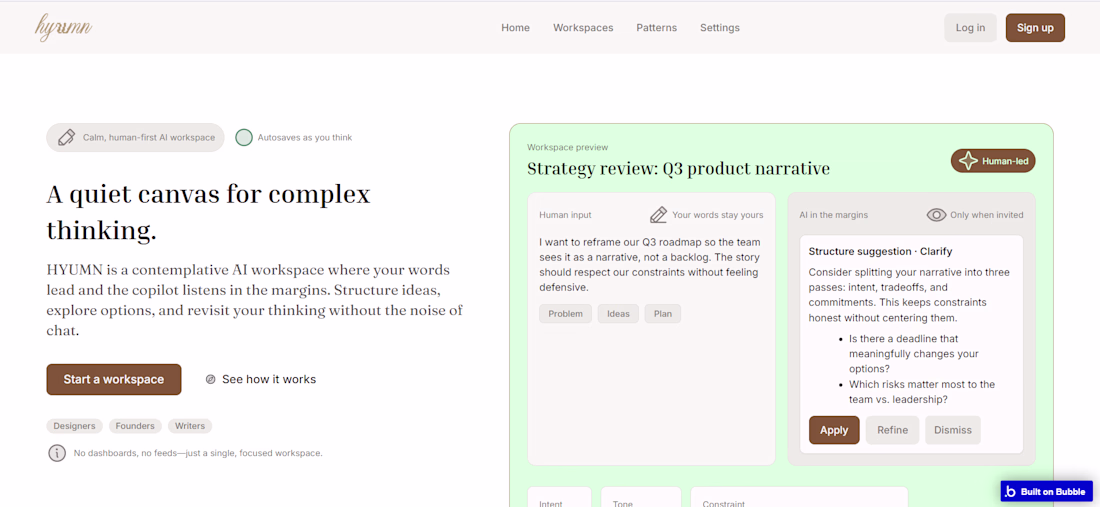Go to the Workspaces page
This screenshot has width=1100, height=507.
[x=583, y=28]
